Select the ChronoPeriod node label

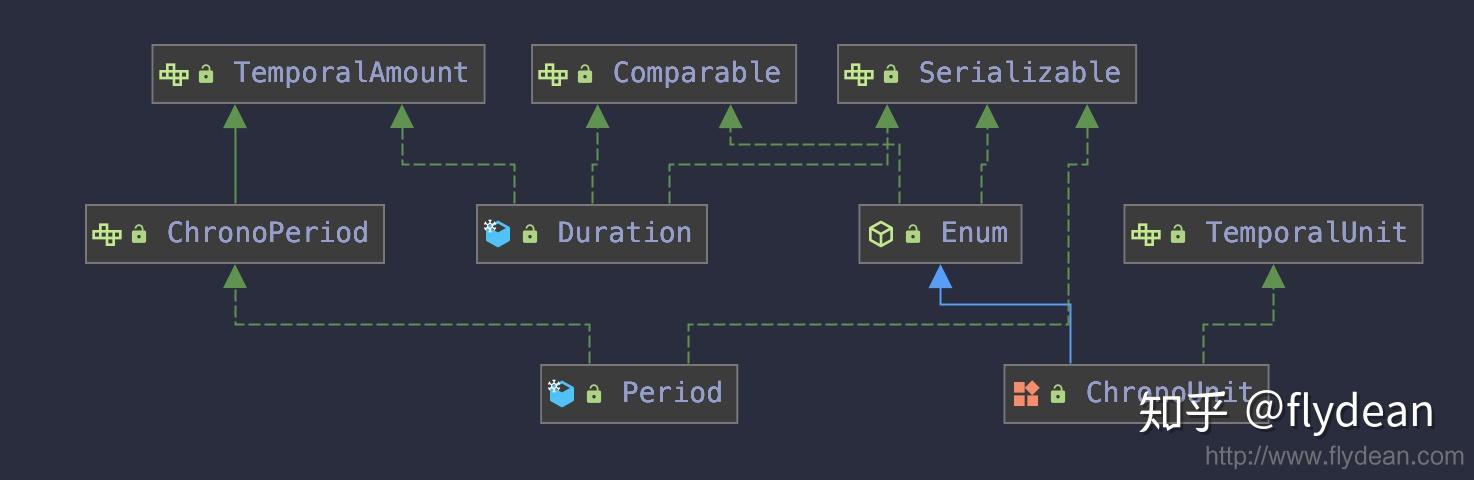(268, 233)
